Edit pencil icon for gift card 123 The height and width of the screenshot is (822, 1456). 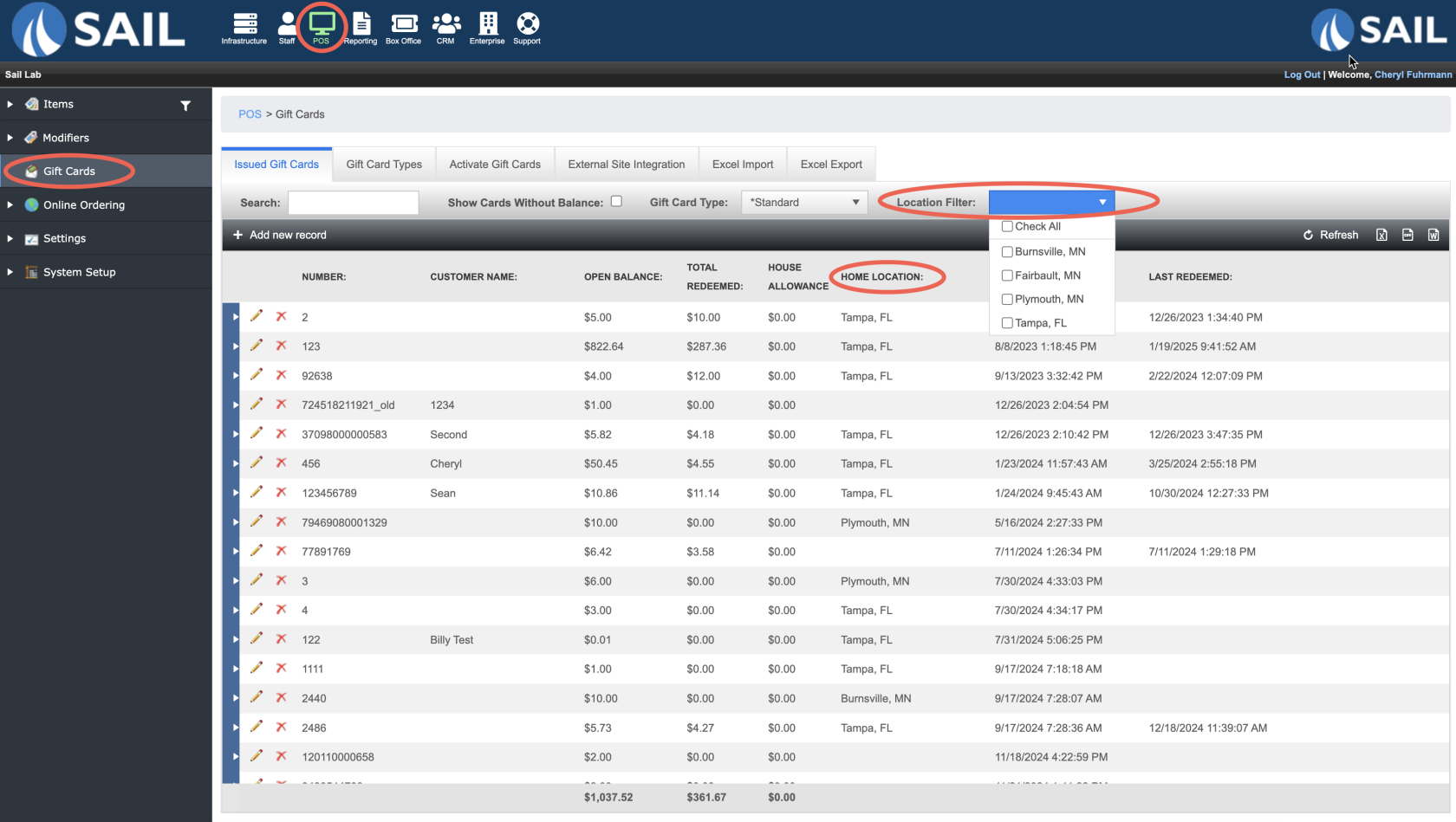tap(257, 346)
